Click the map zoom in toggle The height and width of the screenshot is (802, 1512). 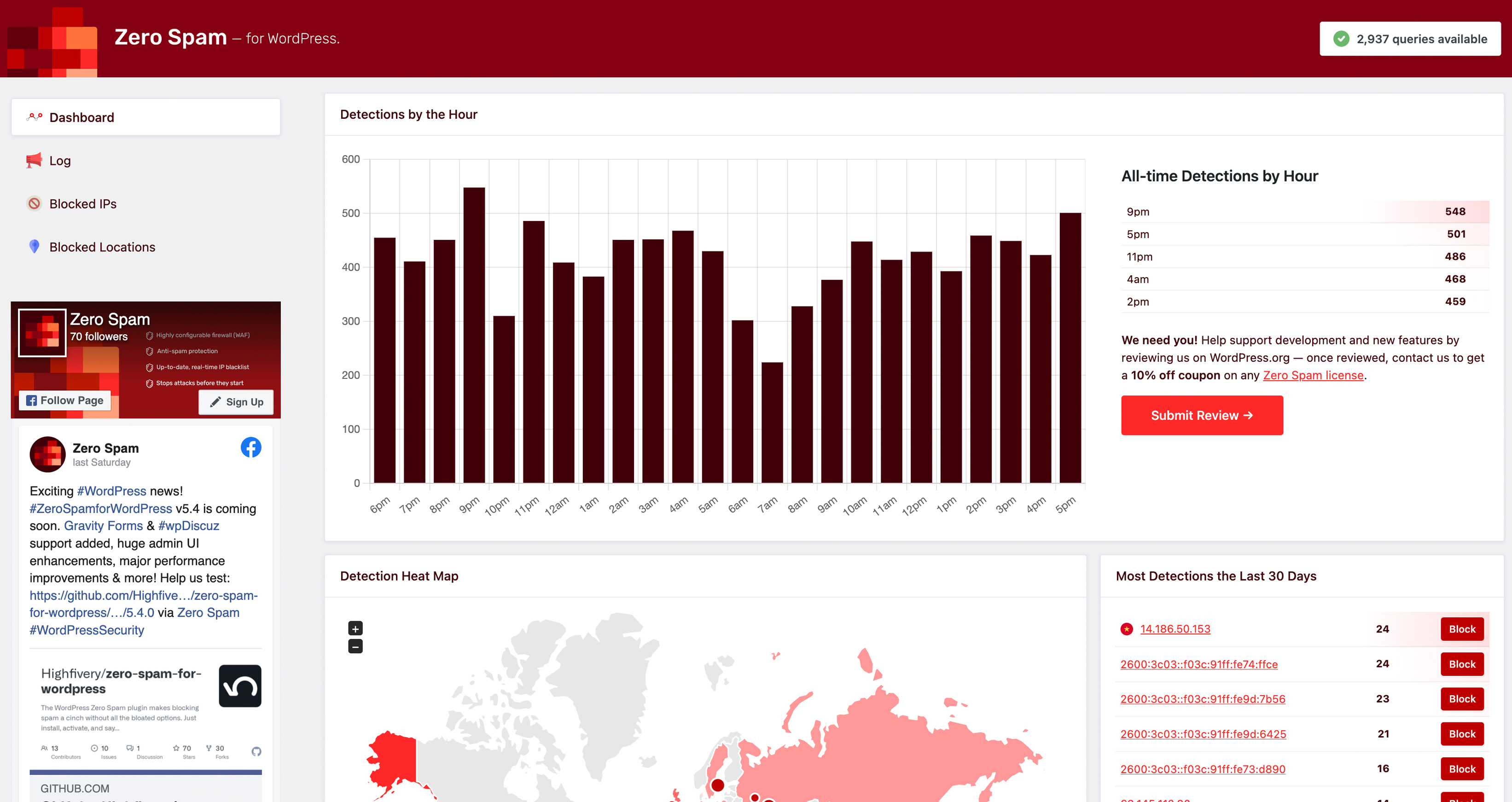click(355, 629)
